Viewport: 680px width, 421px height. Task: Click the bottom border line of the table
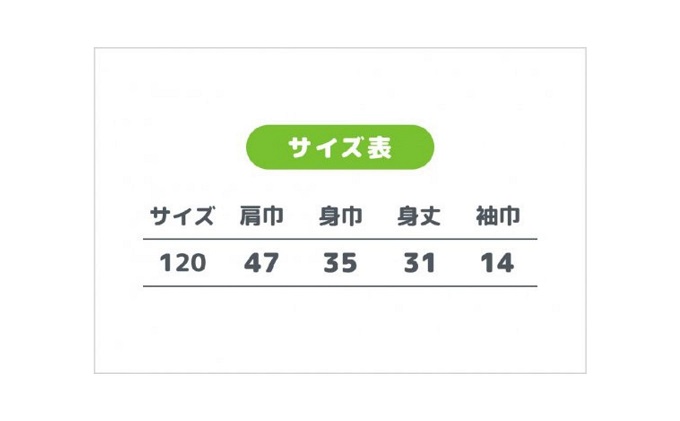(x=340, y=286)
